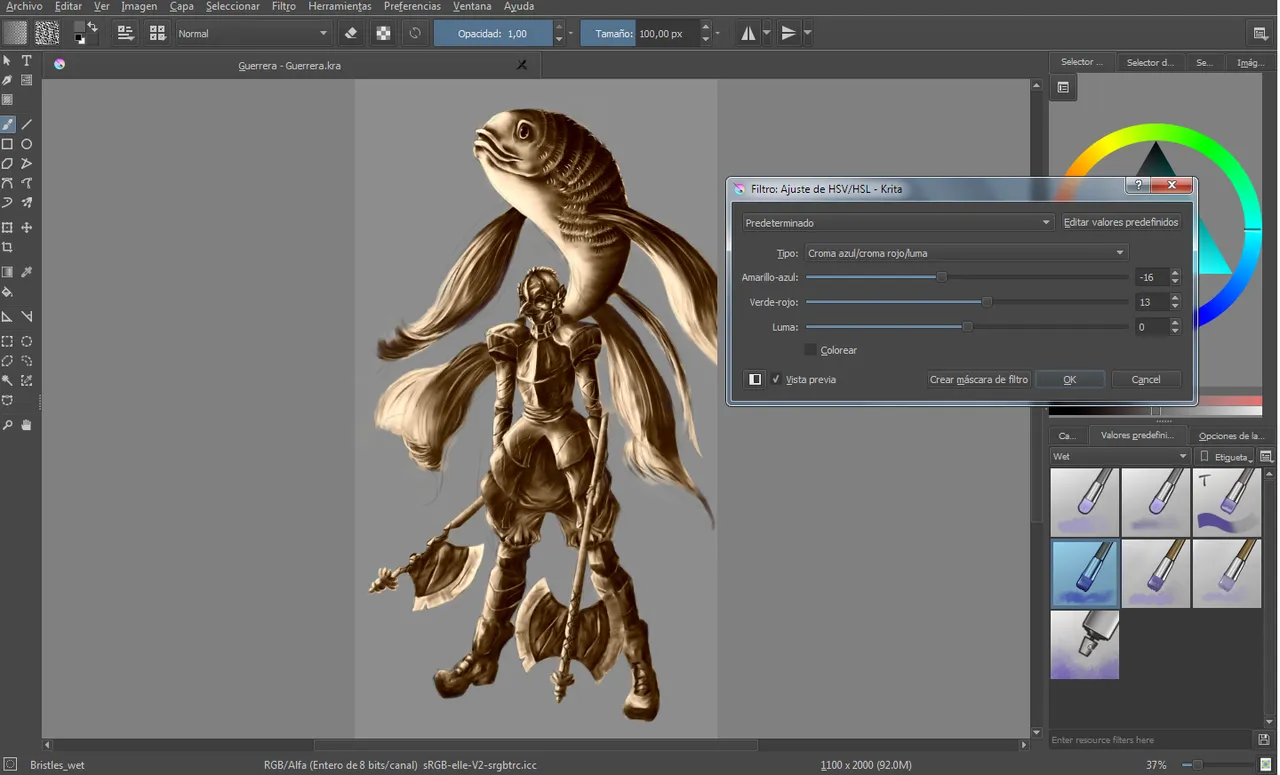
Task: Close the Guerrera.kra document tab
Action: point(521,65)
